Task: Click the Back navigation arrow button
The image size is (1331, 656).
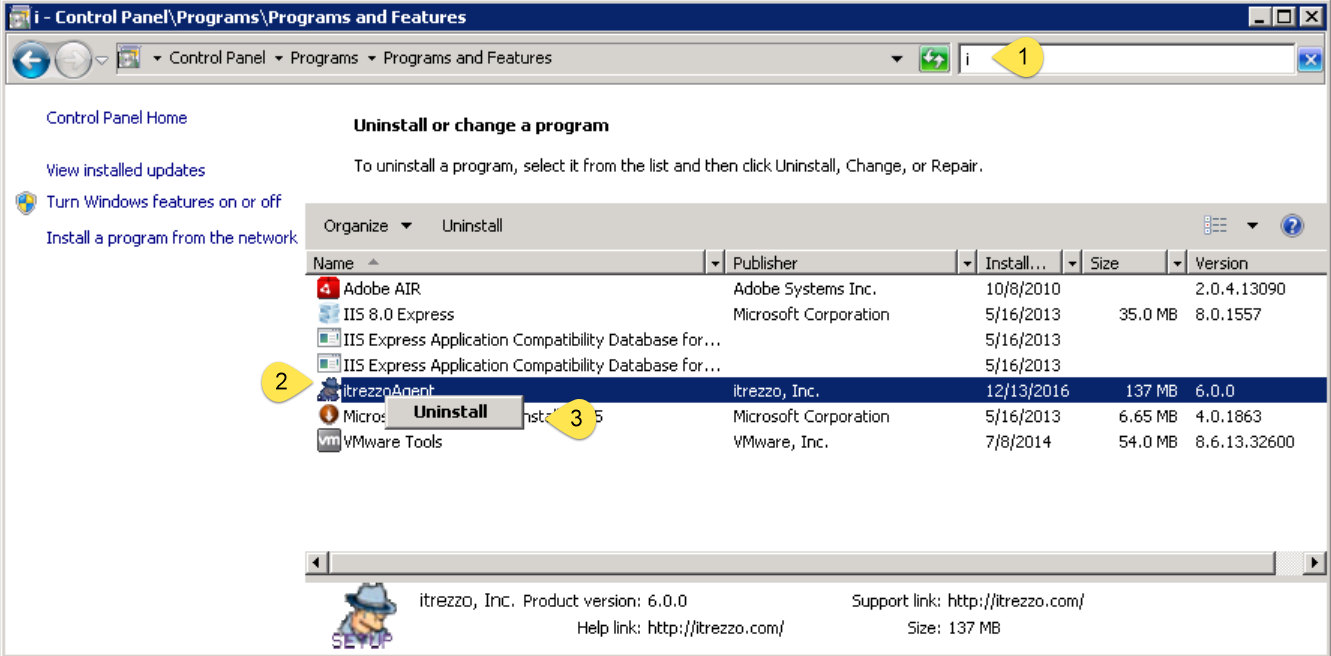Action: [32, 60]
